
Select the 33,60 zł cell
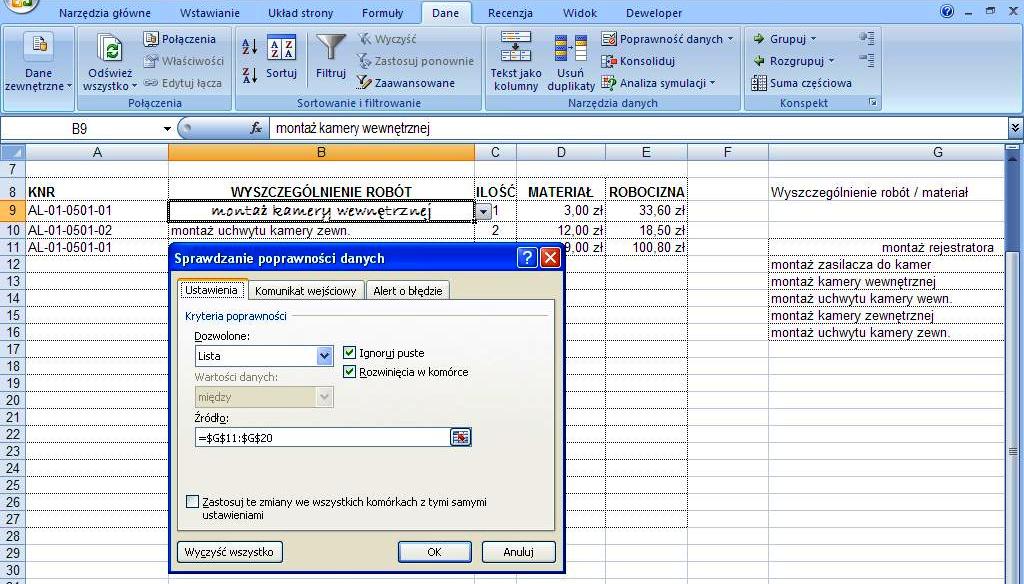point(647,210)
